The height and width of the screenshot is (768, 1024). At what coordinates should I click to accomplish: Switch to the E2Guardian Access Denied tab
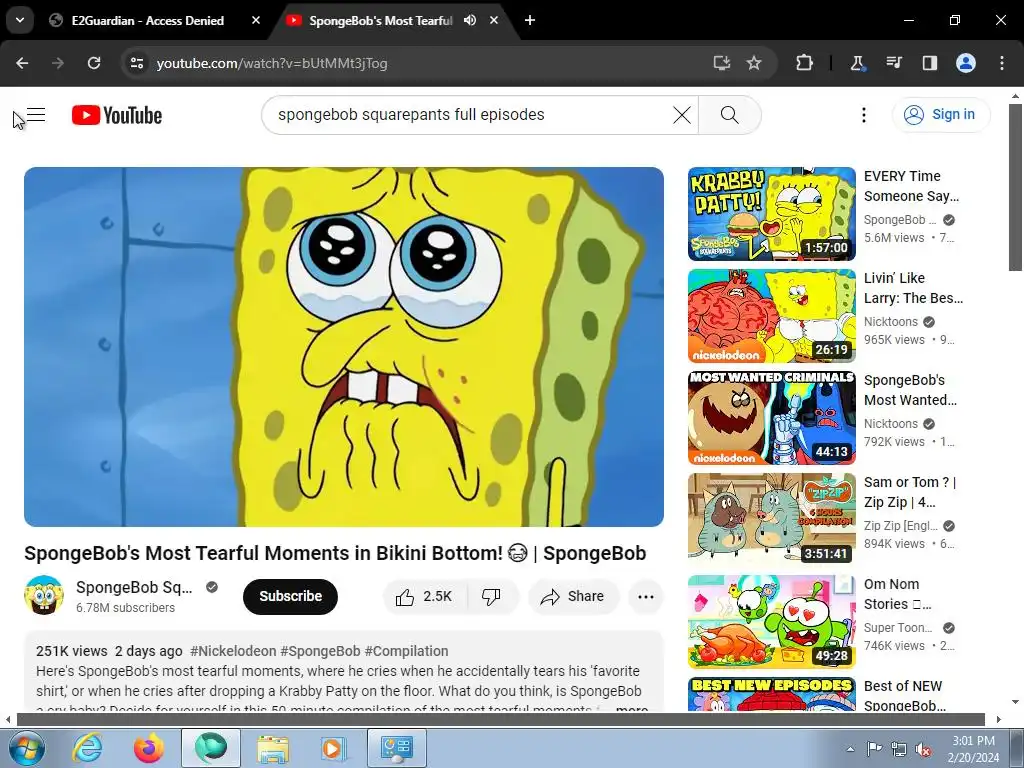coord(147,20)
